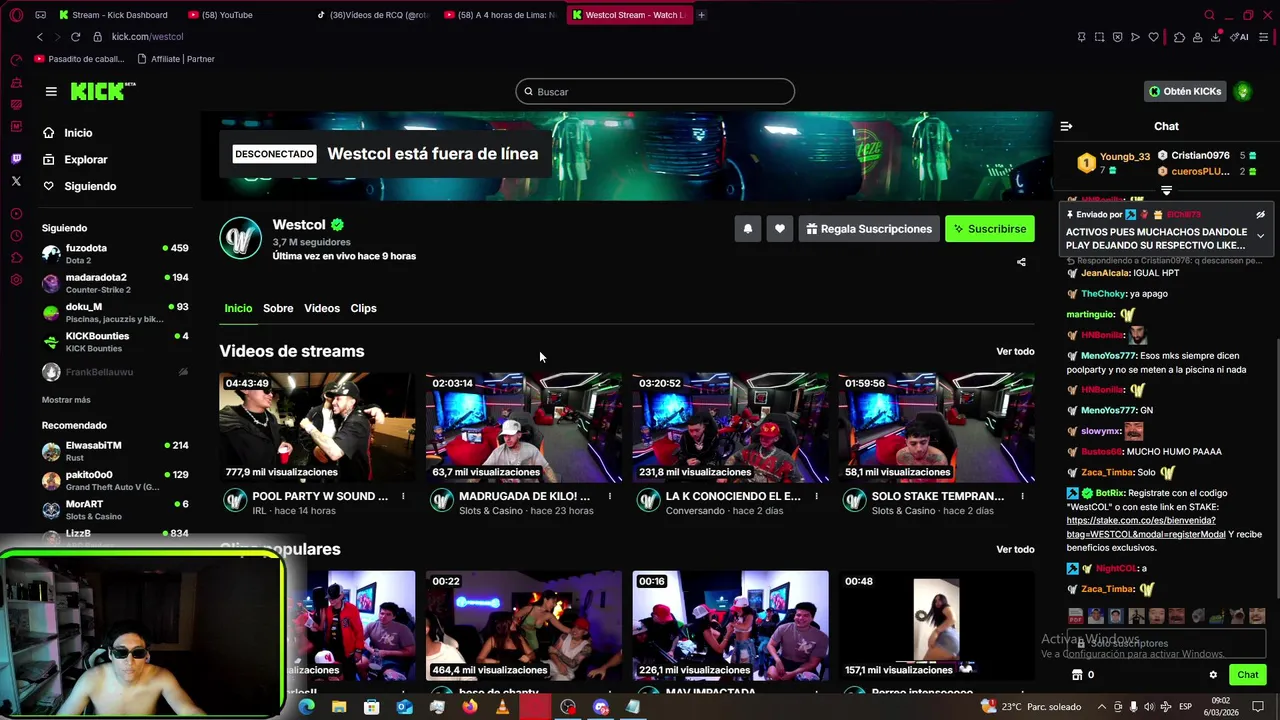Open Firefox from the taskbar
This screenshot has height=720, width=1280.
[470, 707]
